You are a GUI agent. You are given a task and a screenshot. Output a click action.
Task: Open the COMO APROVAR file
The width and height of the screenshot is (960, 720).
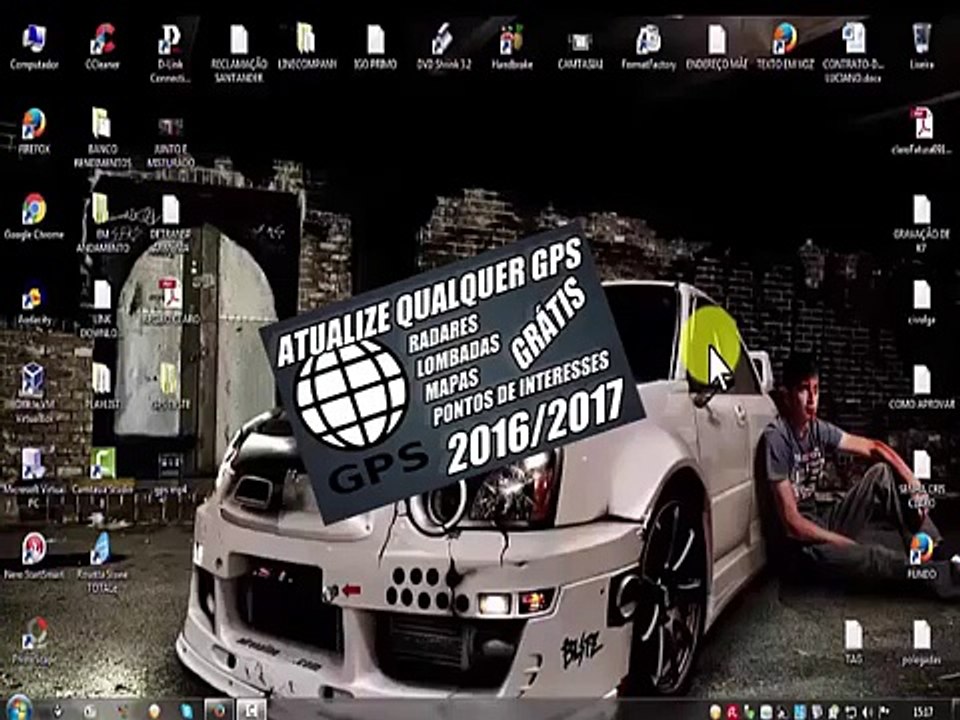pyautogui.click(x=921, y=381)
